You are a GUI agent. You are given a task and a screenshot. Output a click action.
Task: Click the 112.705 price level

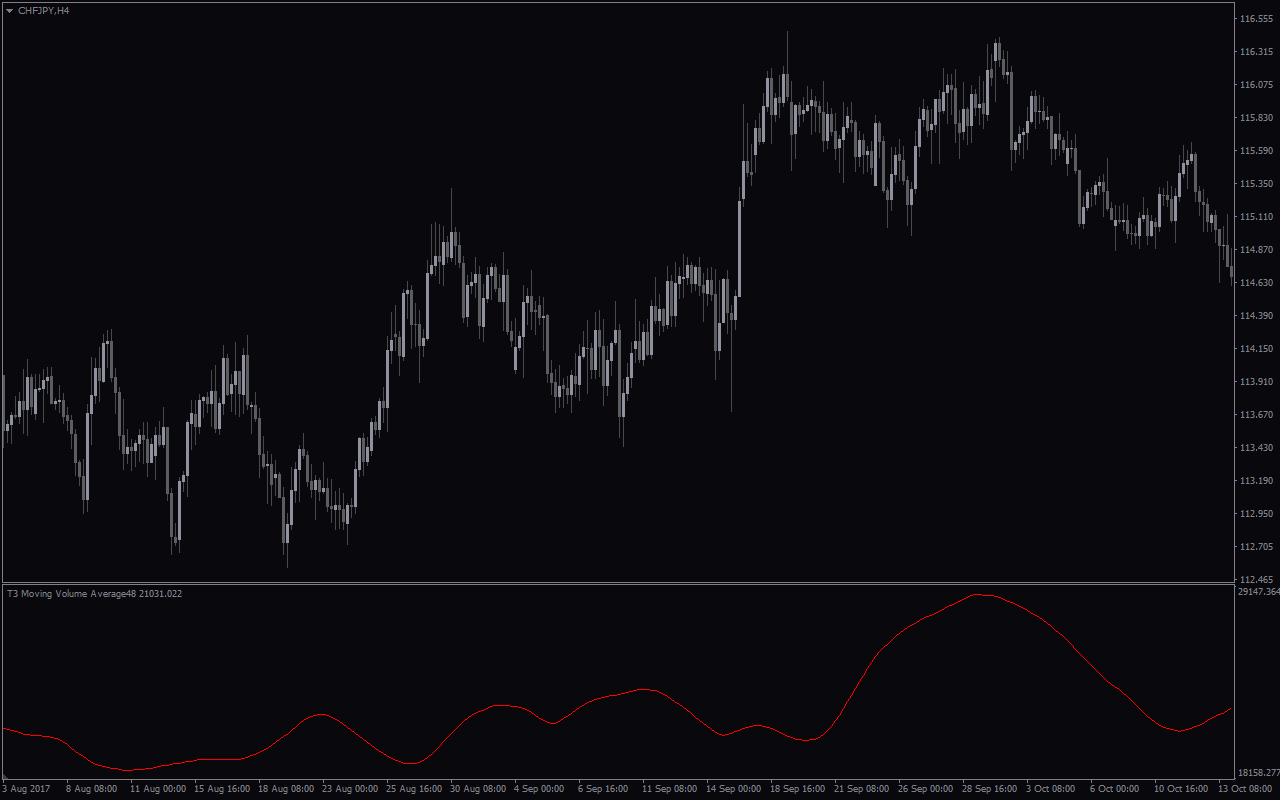click(1255, 547)
